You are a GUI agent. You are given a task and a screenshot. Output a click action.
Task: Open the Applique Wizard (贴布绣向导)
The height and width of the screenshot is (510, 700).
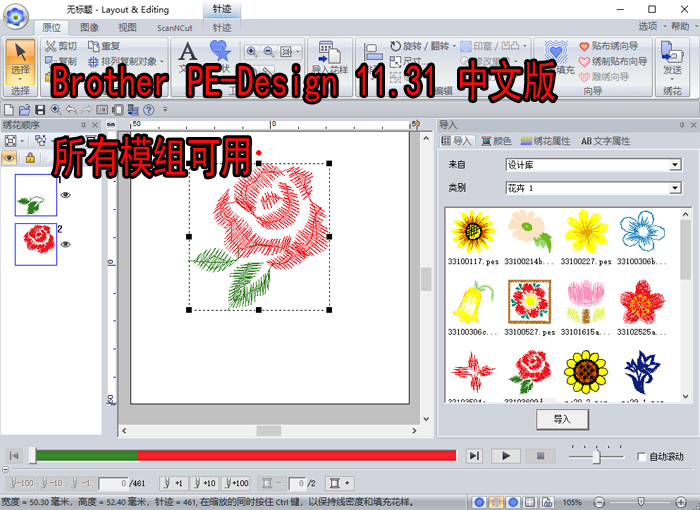coord(608,46)
